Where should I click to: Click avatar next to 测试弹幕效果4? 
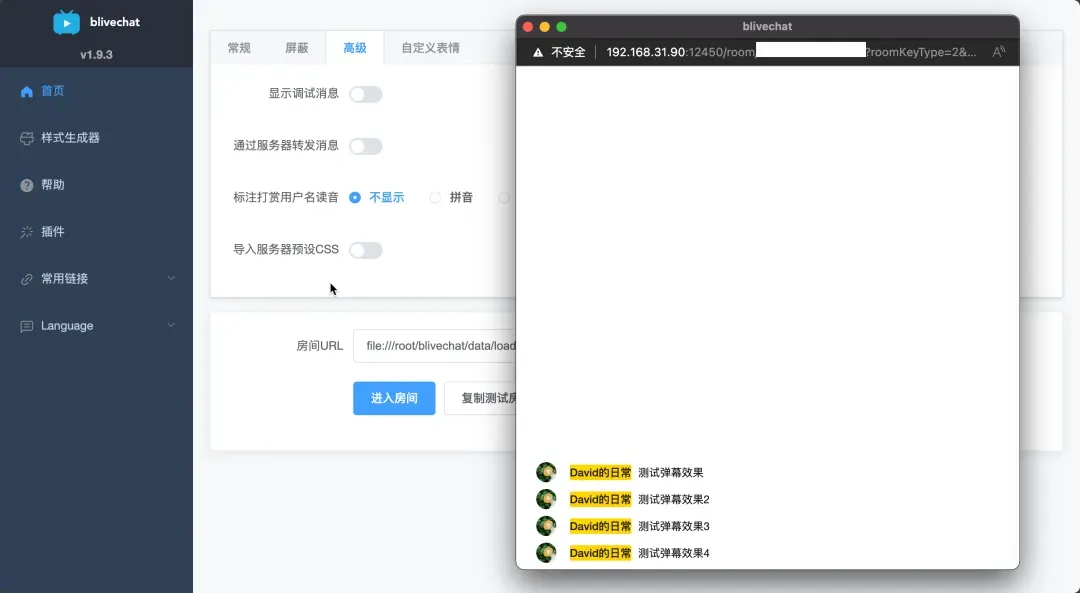click(x=546, y=552)
